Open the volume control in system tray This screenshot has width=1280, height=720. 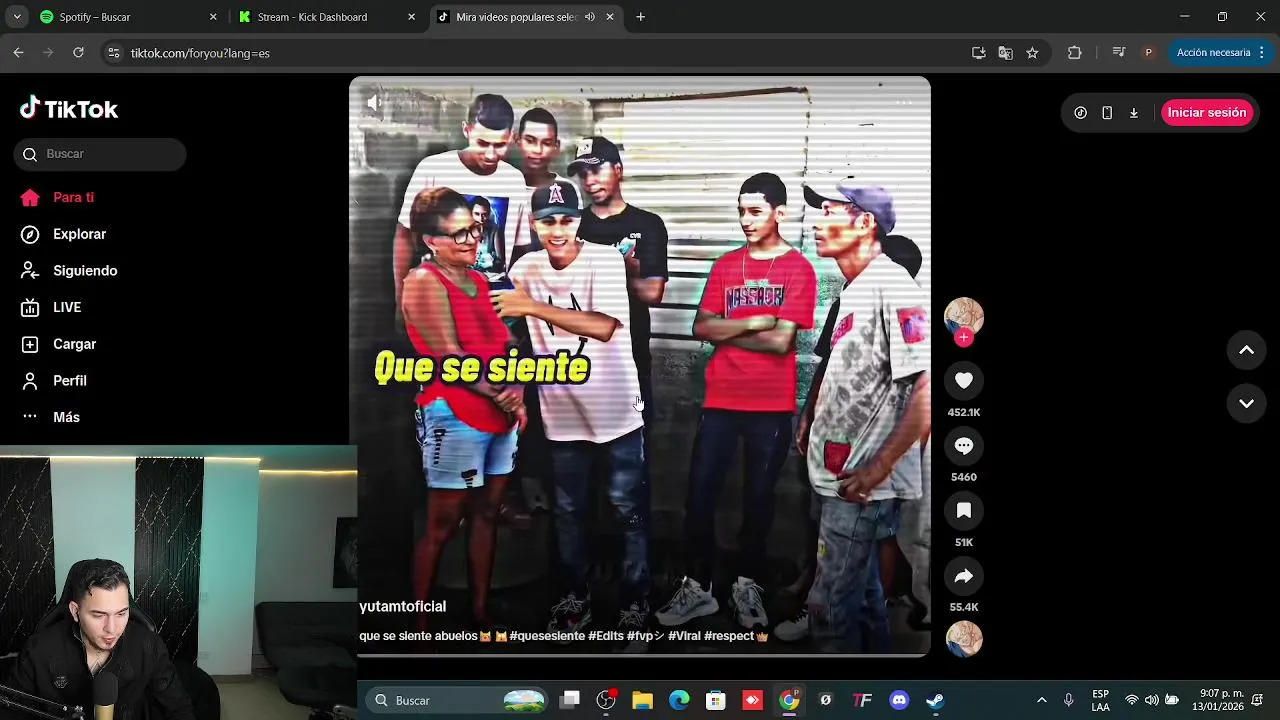tap(1152, 701)
